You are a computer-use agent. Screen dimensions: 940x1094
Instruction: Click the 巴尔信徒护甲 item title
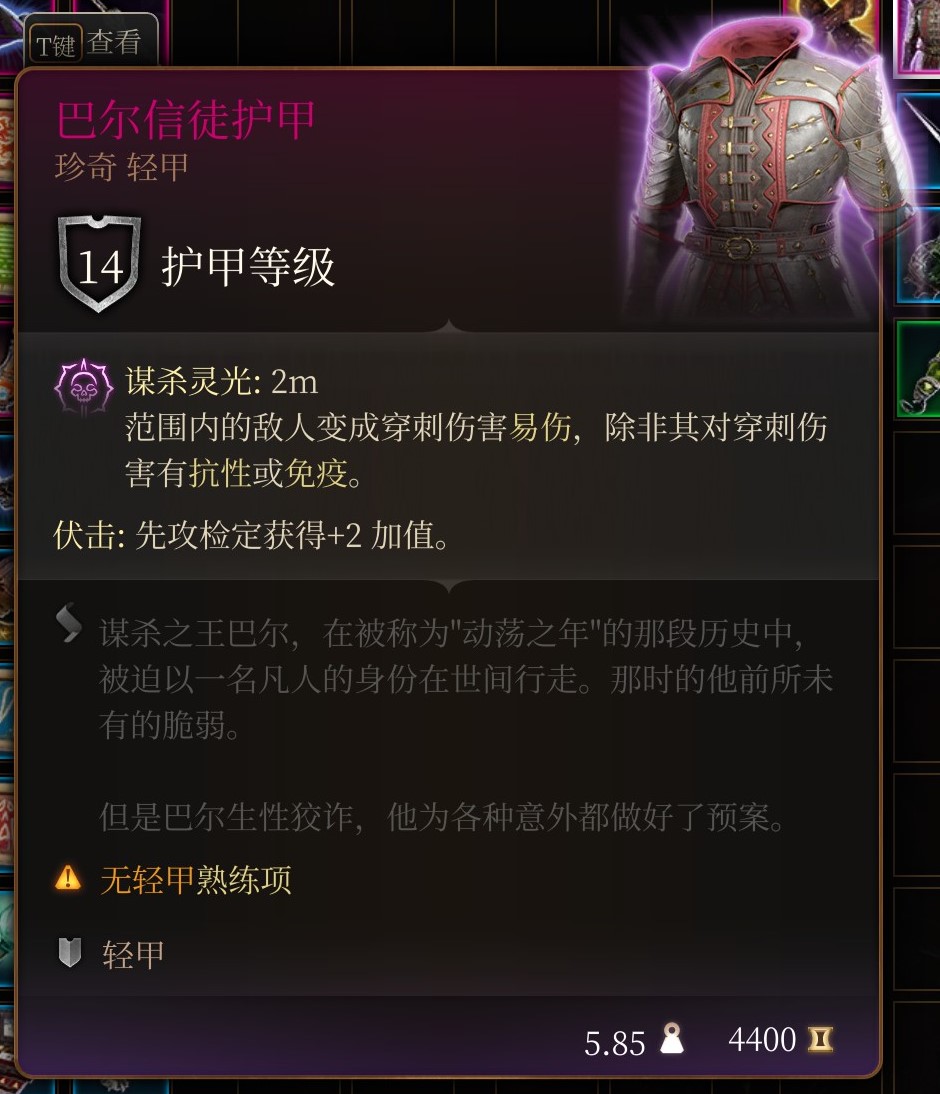click(186, 121)
